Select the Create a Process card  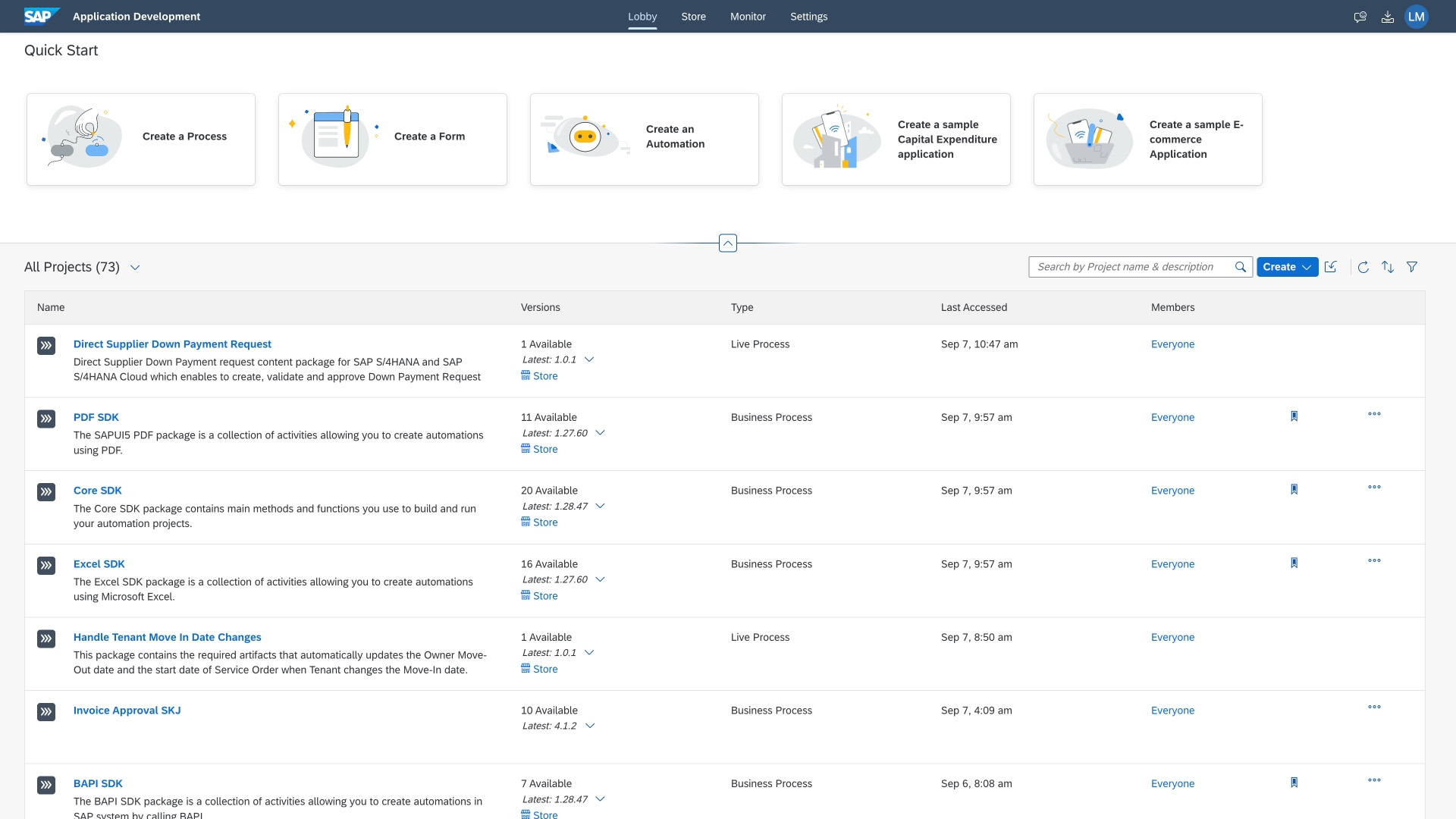coord(141,140)
